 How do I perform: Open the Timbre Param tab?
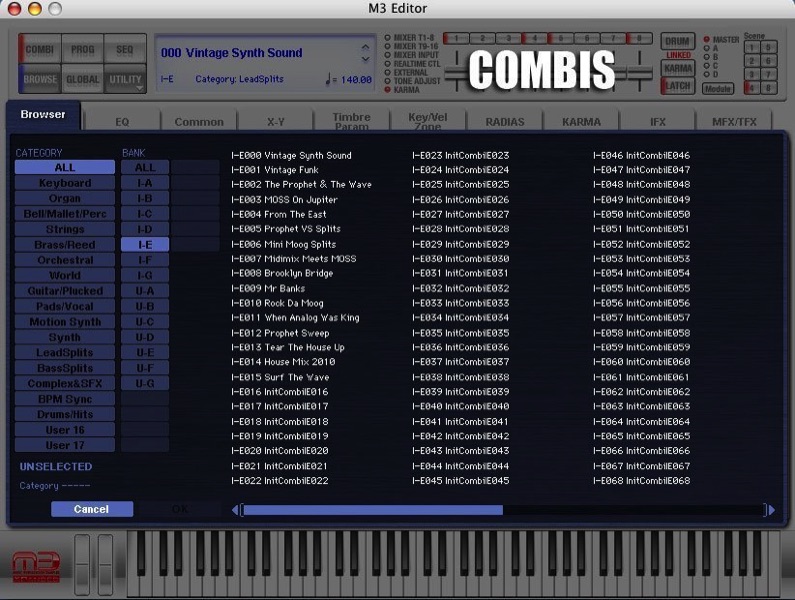tap(351, 122)
